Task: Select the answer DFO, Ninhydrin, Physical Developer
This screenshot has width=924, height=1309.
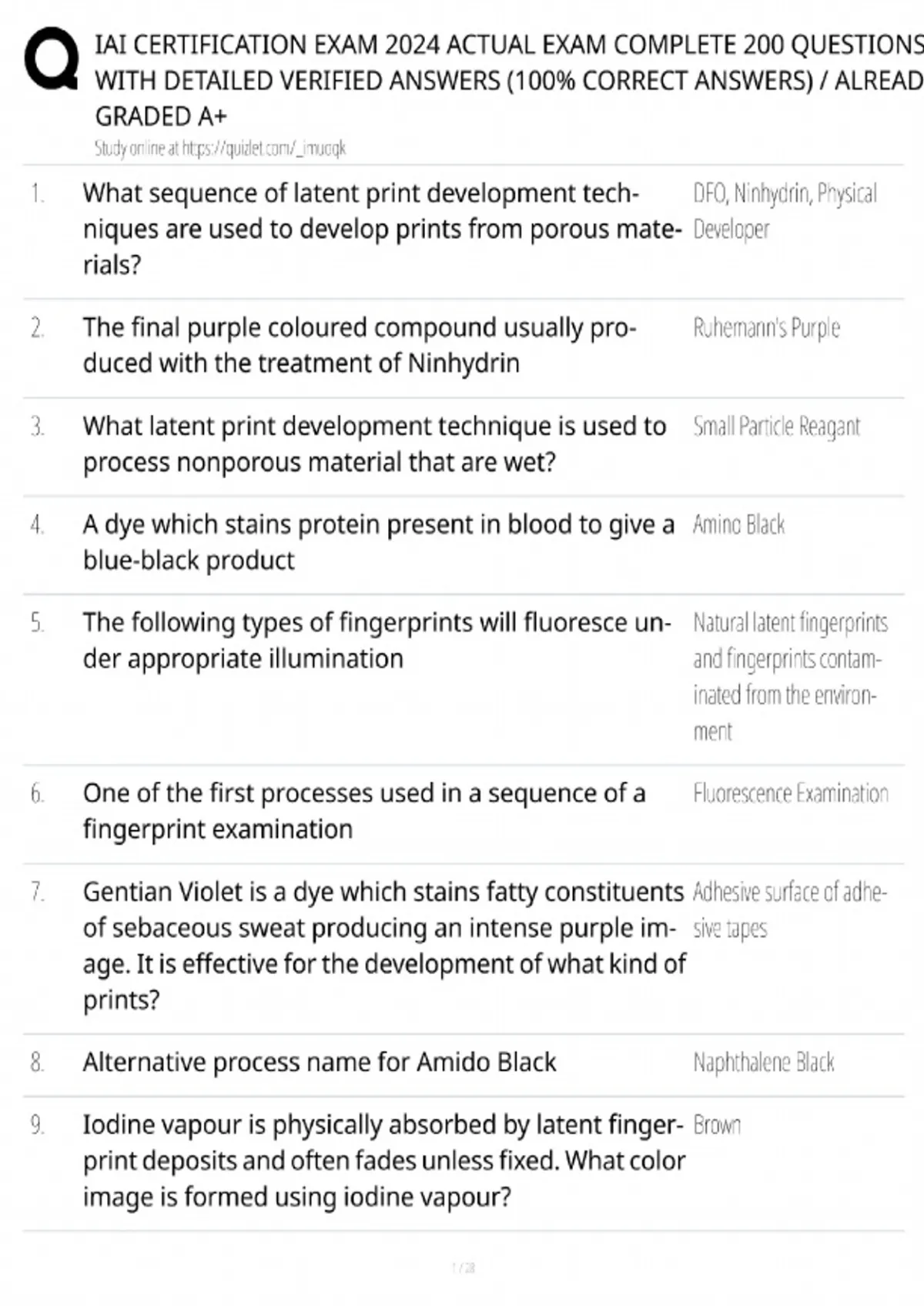Action: [x=785, y=211]
